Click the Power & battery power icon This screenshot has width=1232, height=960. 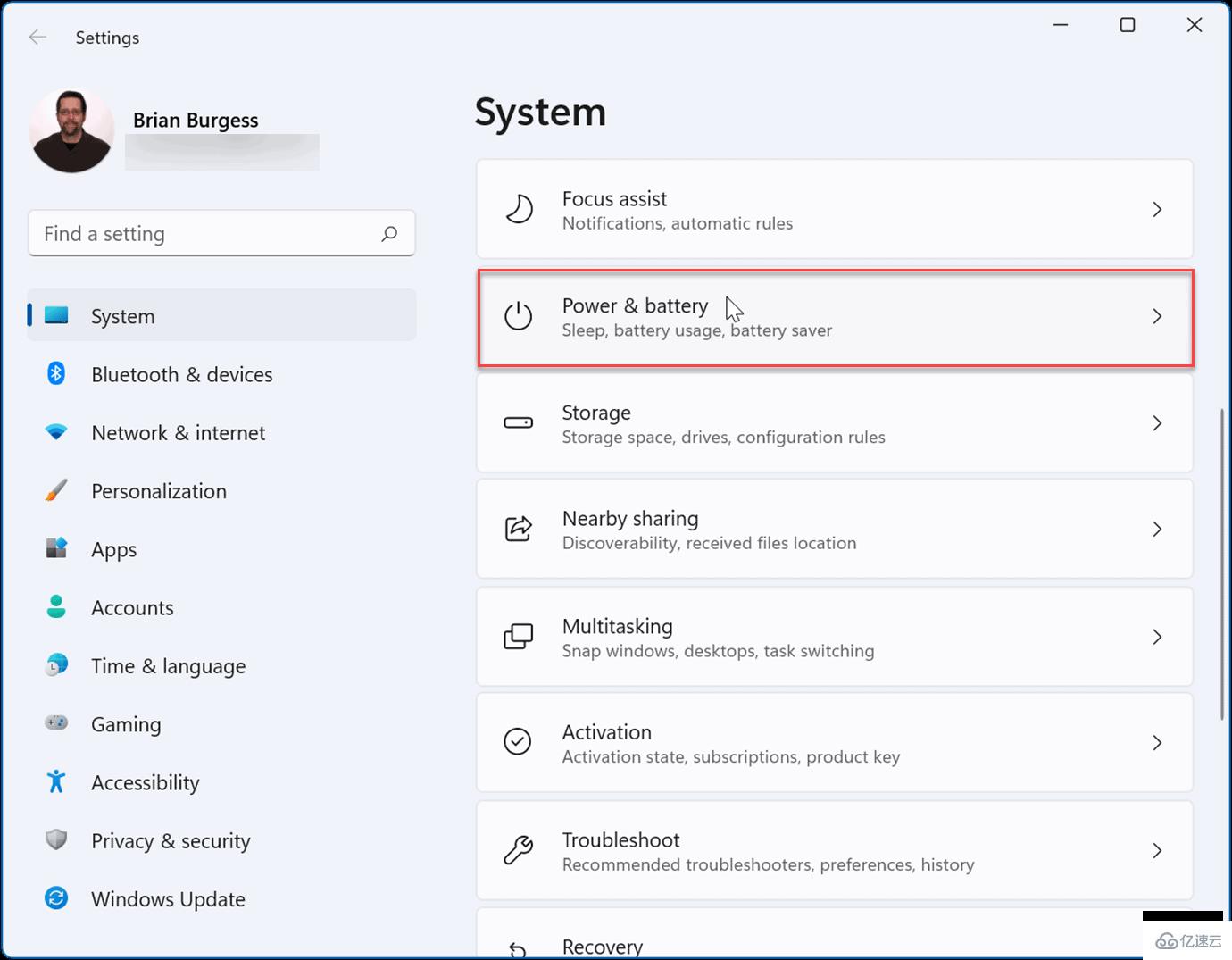tap(518, 316)
